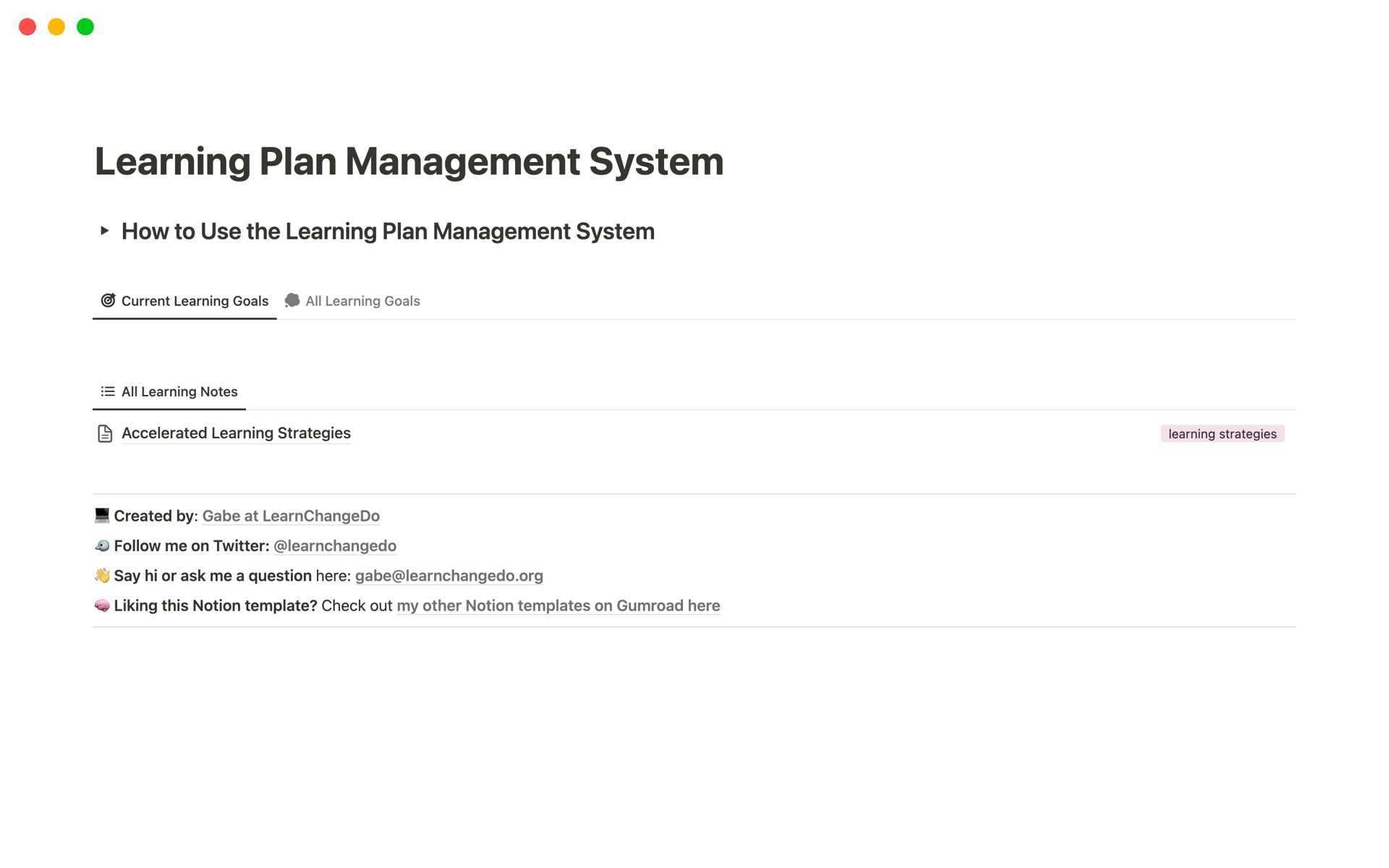Click the brain emoji icon next to Liking this
The width and height of the screenshot is (1389, 868).
(x=101, y=605)
